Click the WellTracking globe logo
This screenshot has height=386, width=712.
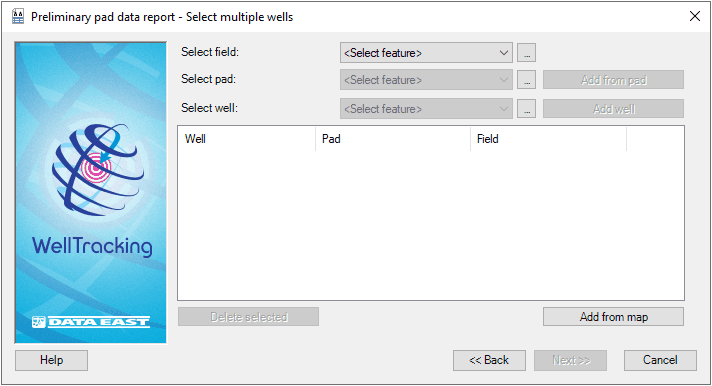pyautogui.click(x=98, y=169)
